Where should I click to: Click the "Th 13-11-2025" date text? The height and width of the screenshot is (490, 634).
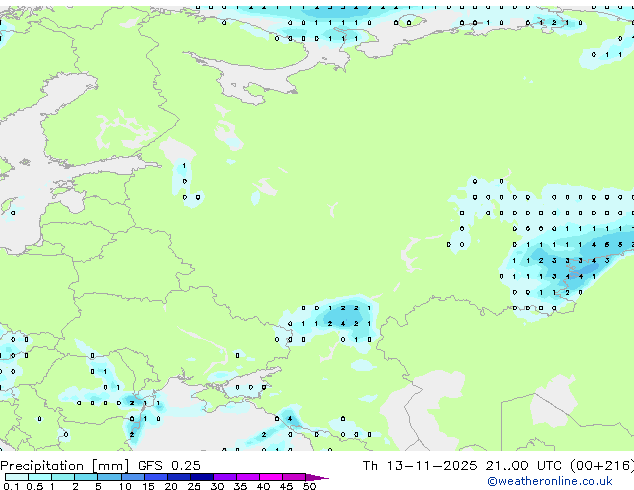click(x=420, y=466)
